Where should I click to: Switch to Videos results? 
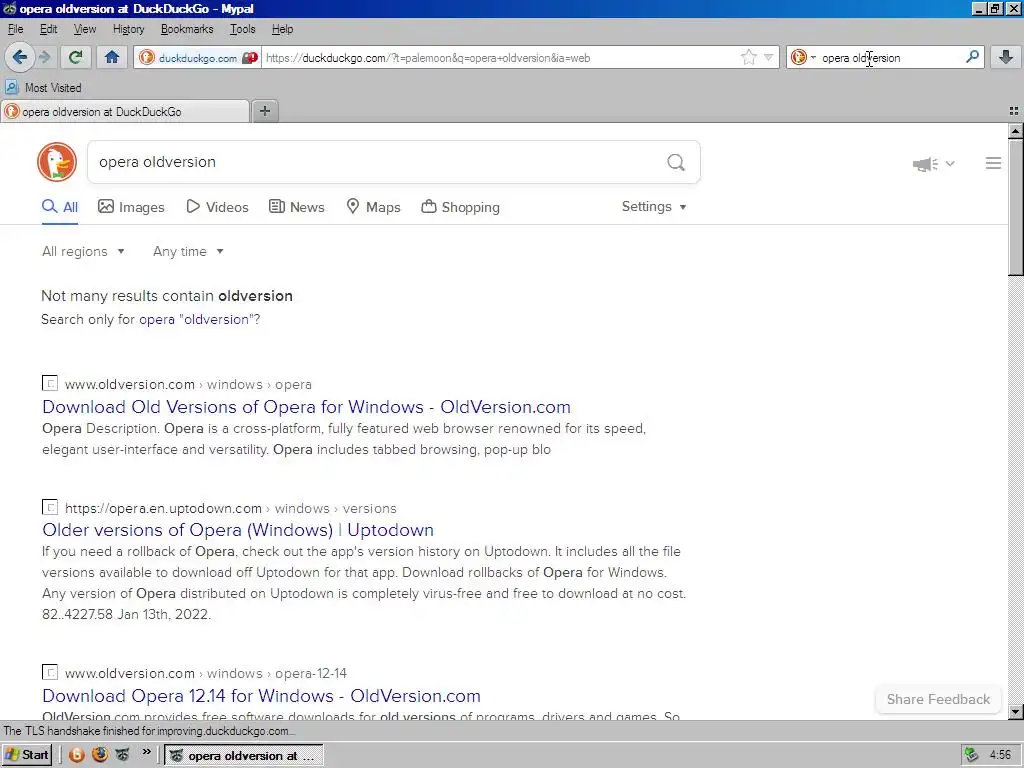click(217, 207)
